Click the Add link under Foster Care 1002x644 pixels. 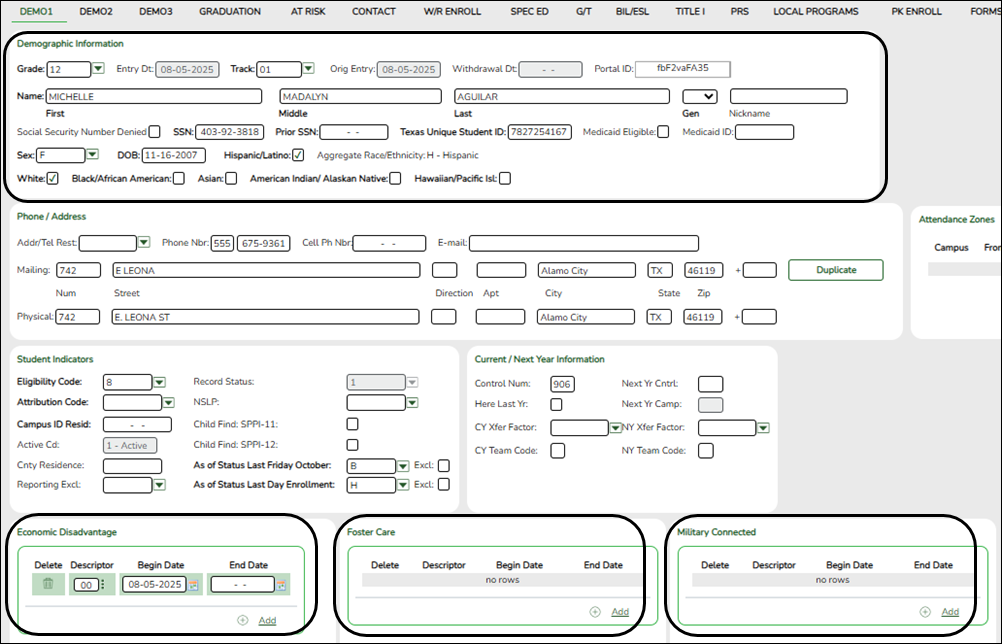619,611
